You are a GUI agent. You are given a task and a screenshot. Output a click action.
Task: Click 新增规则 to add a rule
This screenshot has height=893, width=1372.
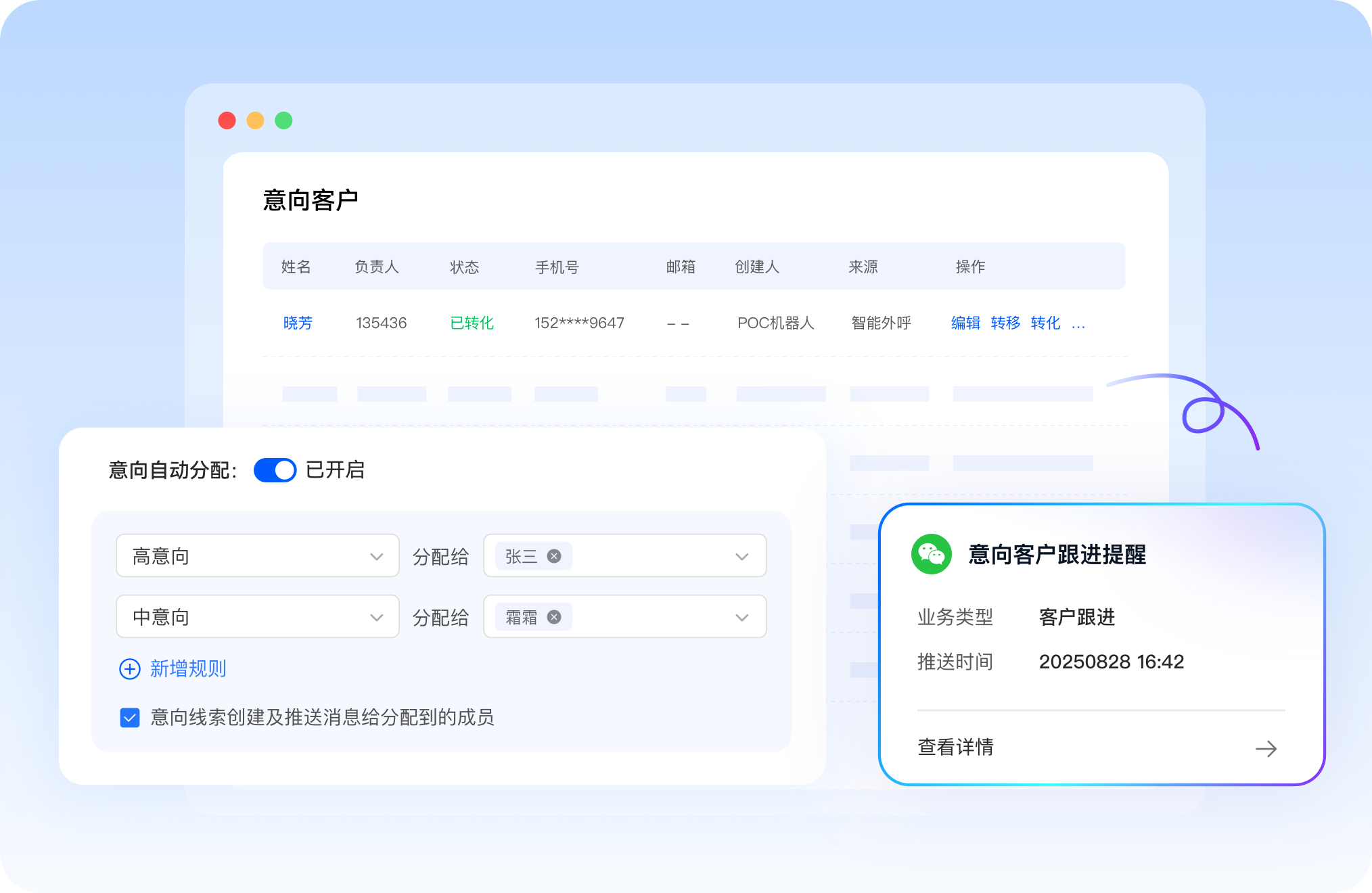click(188, 669)
